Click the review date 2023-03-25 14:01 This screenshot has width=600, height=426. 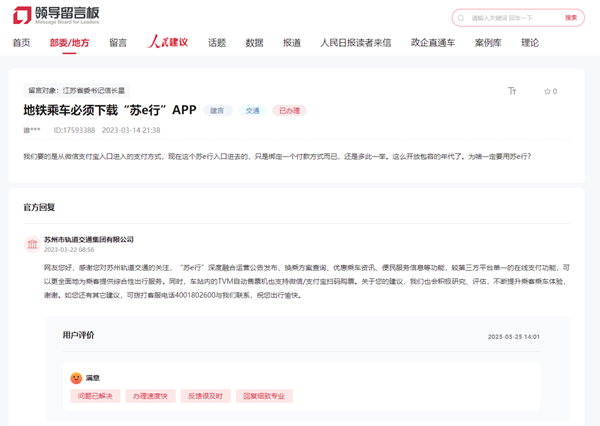click(514, 336)
